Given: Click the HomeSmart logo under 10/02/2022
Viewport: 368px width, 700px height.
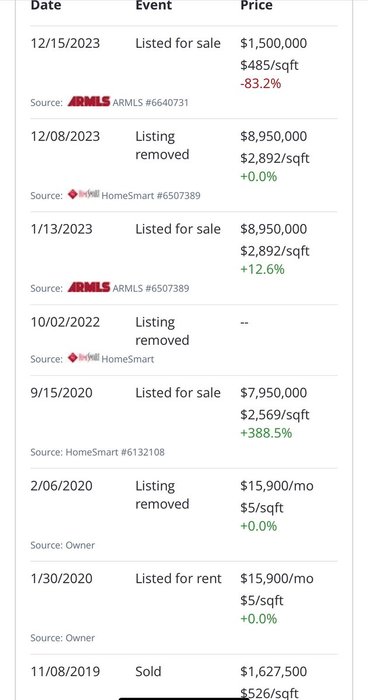Looking at the screenshot, I should click(83, 358).
